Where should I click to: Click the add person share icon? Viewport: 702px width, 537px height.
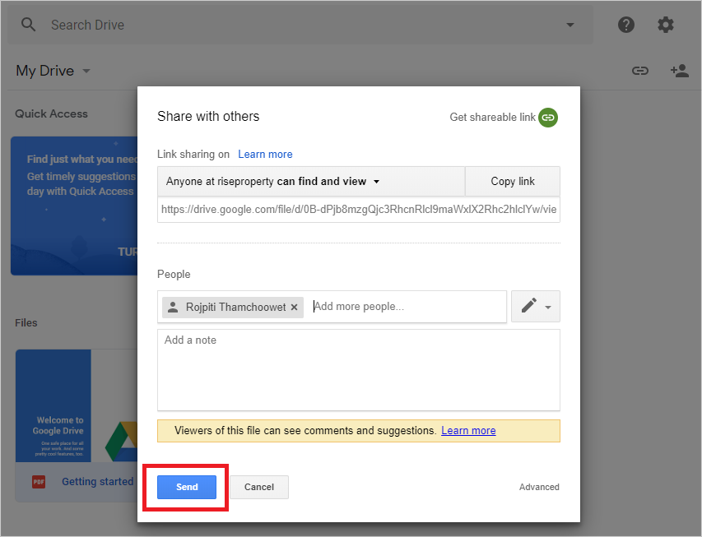tap(679, 71)
